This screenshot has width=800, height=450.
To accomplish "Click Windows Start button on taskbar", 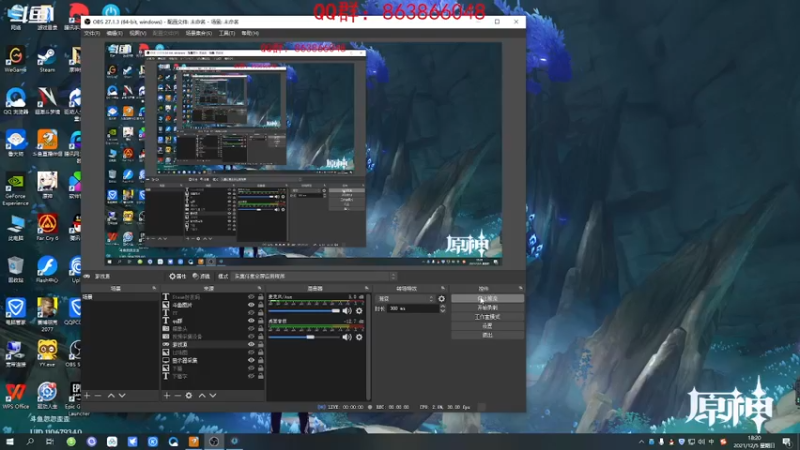I will click(x=10, y=441).
